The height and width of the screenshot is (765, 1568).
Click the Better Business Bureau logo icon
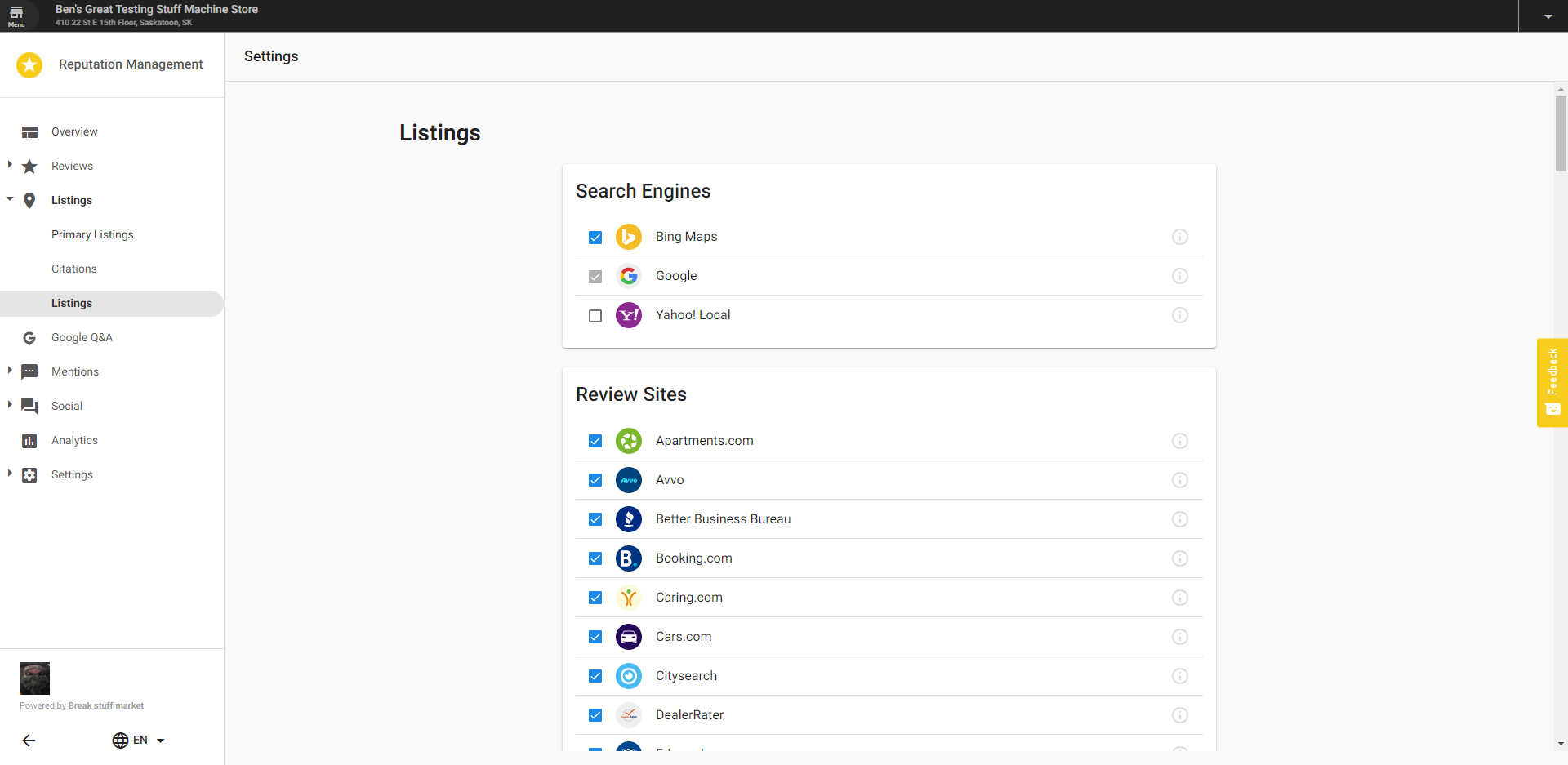coord(629,519)
